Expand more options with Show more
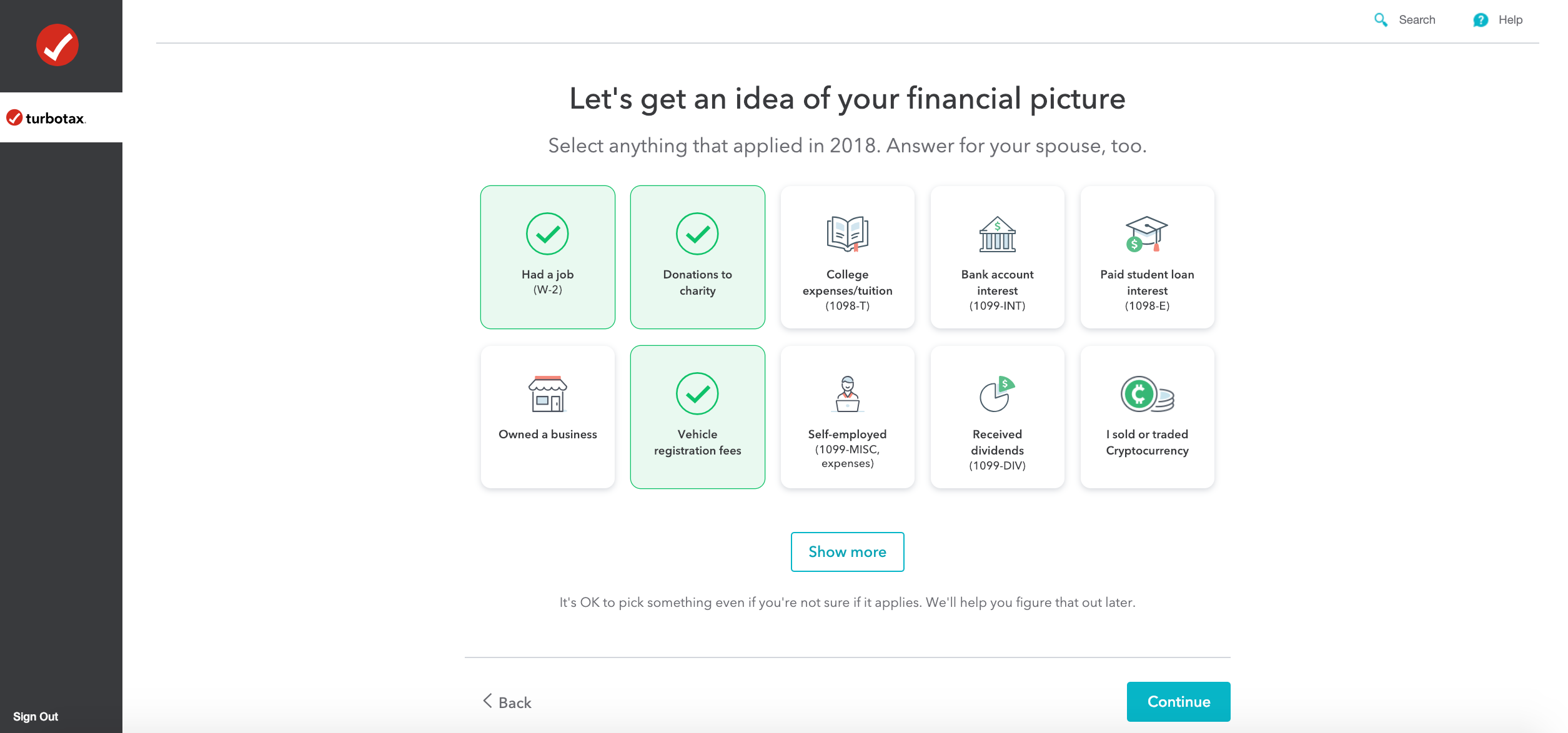 pyautogui.click(x=846, y=551)
